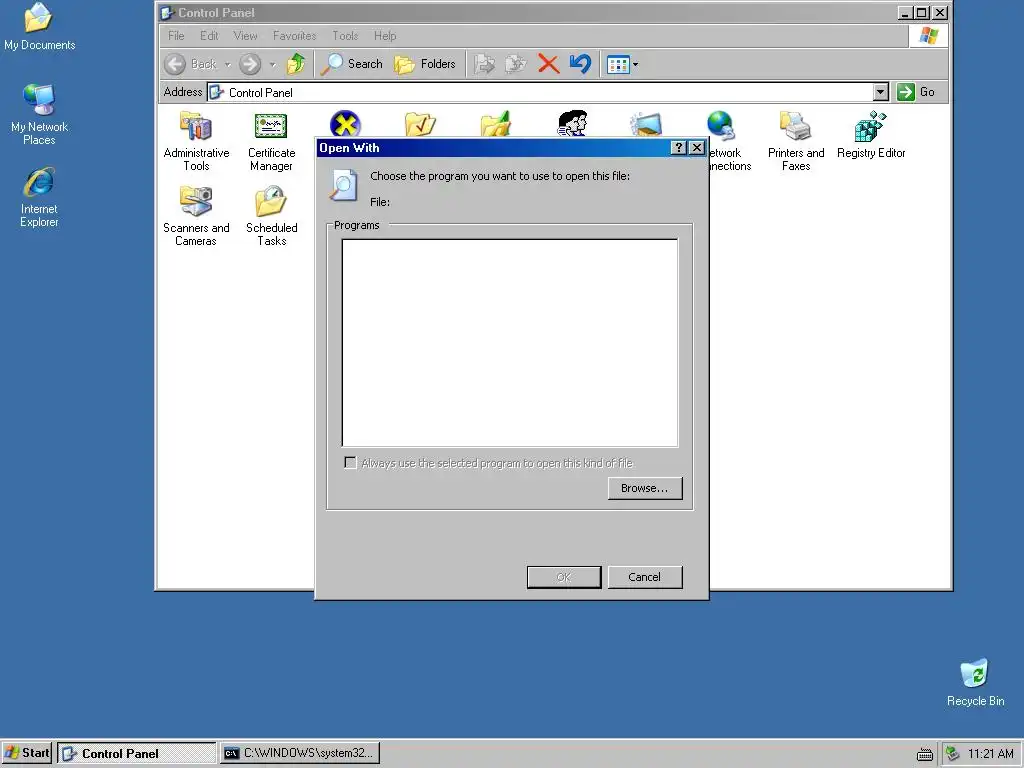
Task: Click the Address bar field
Action: [541, 92]
